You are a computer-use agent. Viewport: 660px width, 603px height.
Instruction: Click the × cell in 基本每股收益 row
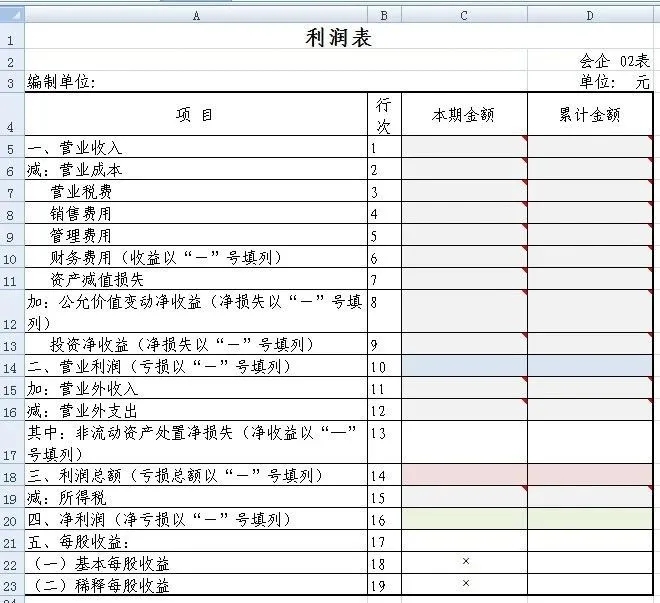[x=464, y=563]
